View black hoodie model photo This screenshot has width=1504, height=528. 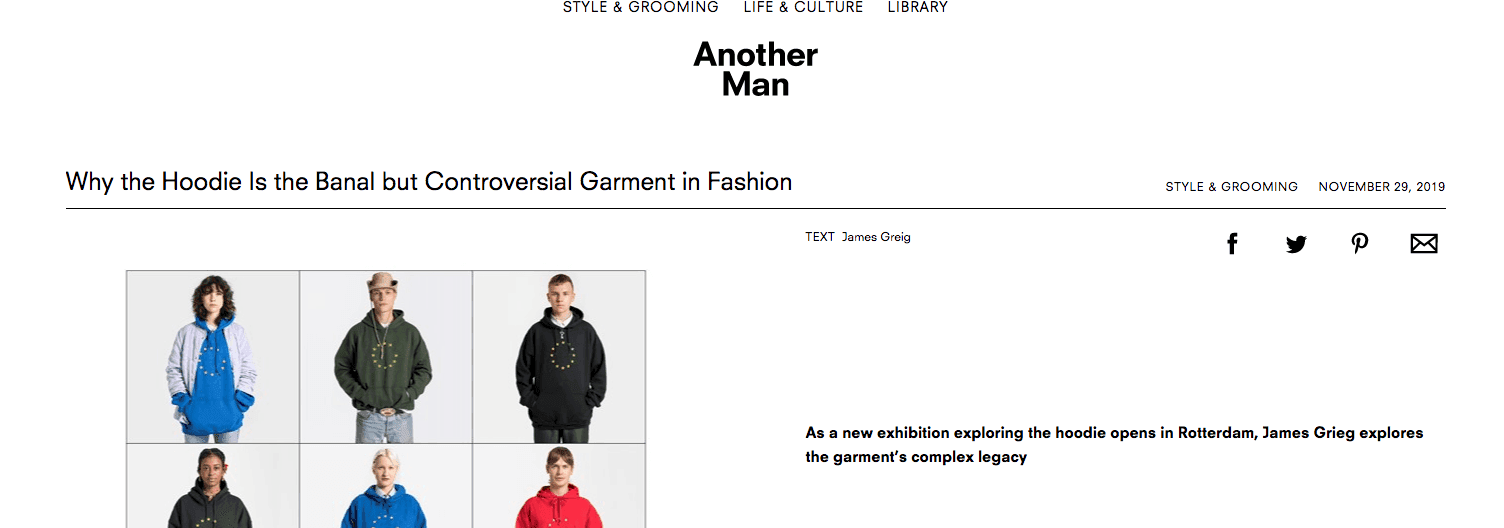coord(559,357)
